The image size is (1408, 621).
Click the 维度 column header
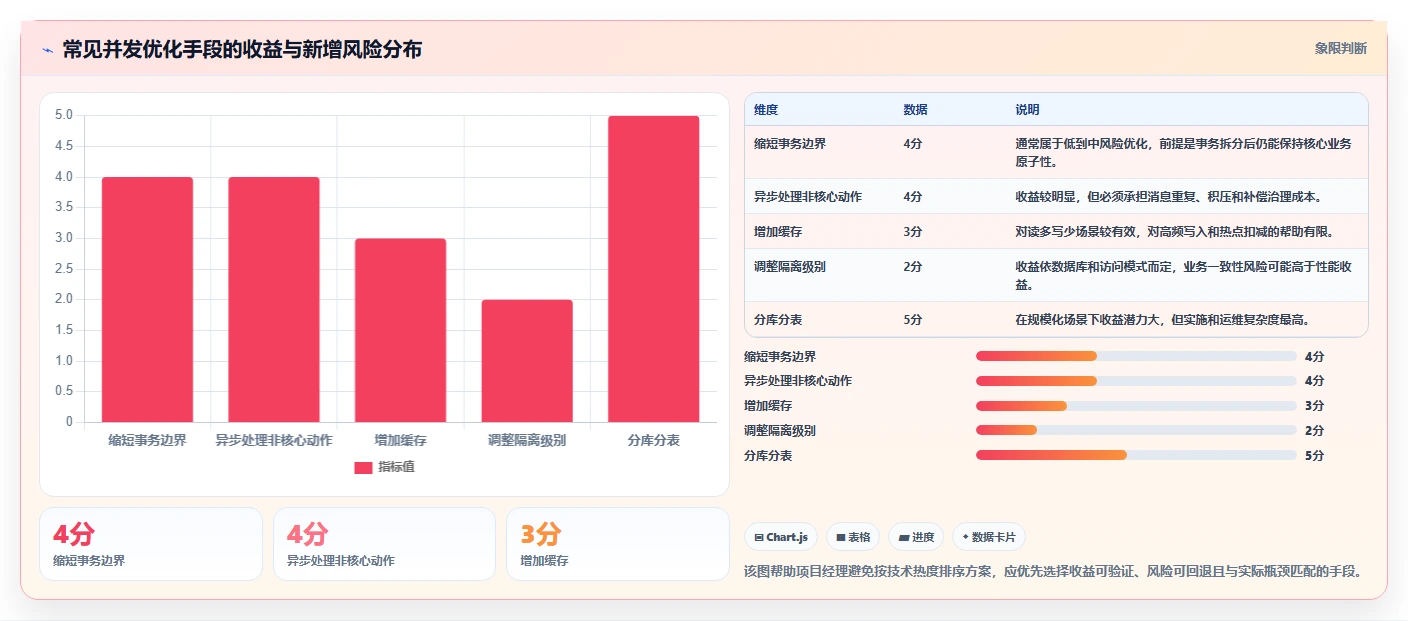[766, 109]
